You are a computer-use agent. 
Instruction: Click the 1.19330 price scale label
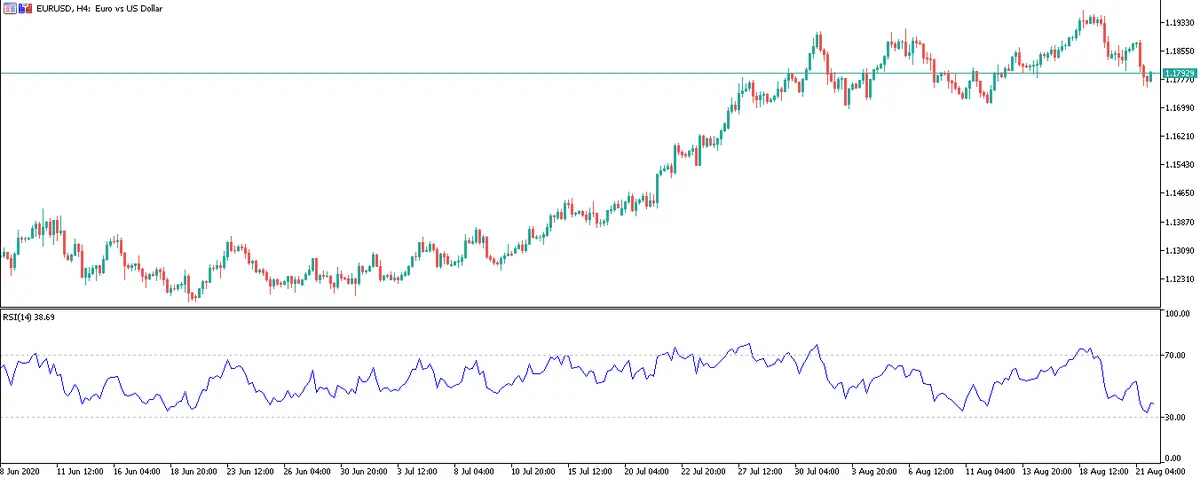tap(1176, 22)
